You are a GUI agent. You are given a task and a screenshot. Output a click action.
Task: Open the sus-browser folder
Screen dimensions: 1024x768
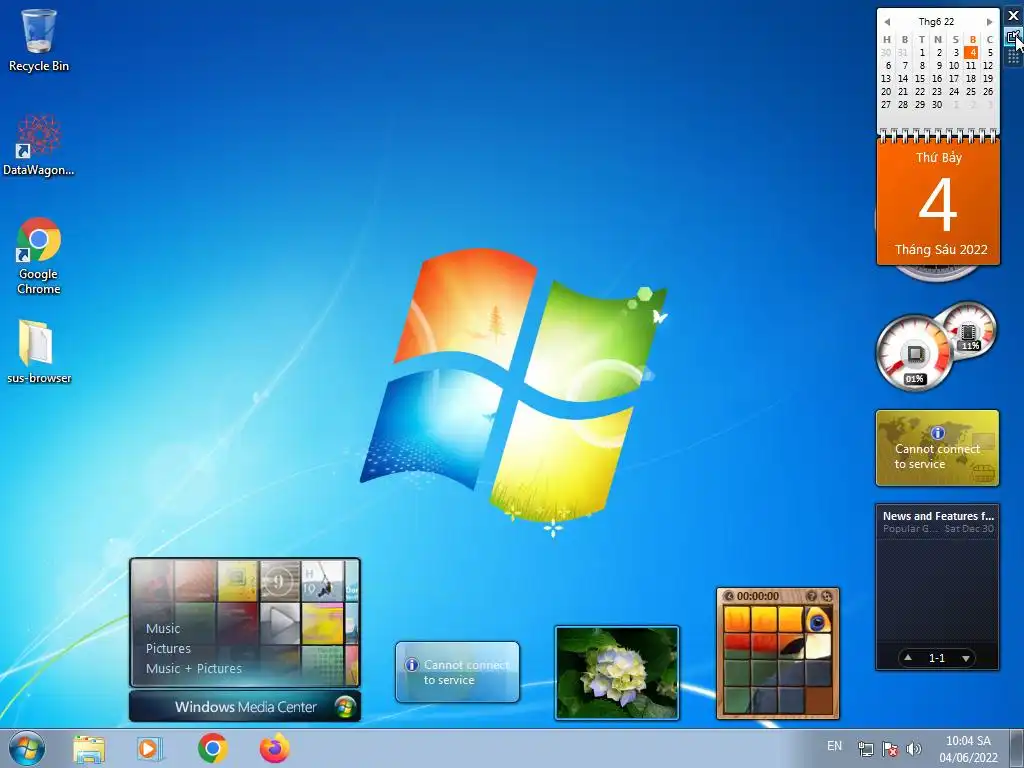click(x=39, y=351)
